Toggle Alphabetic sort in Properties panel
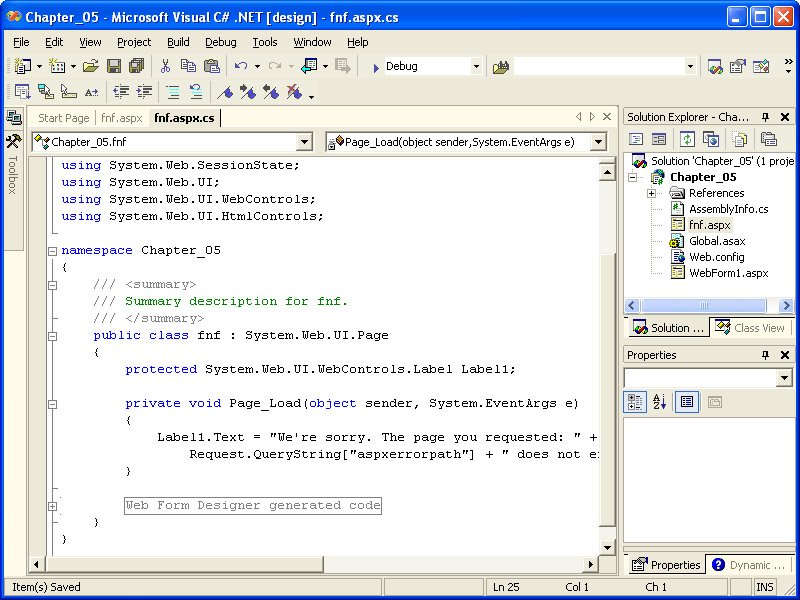This screenshot has height=600, width=800. [660, 402]
